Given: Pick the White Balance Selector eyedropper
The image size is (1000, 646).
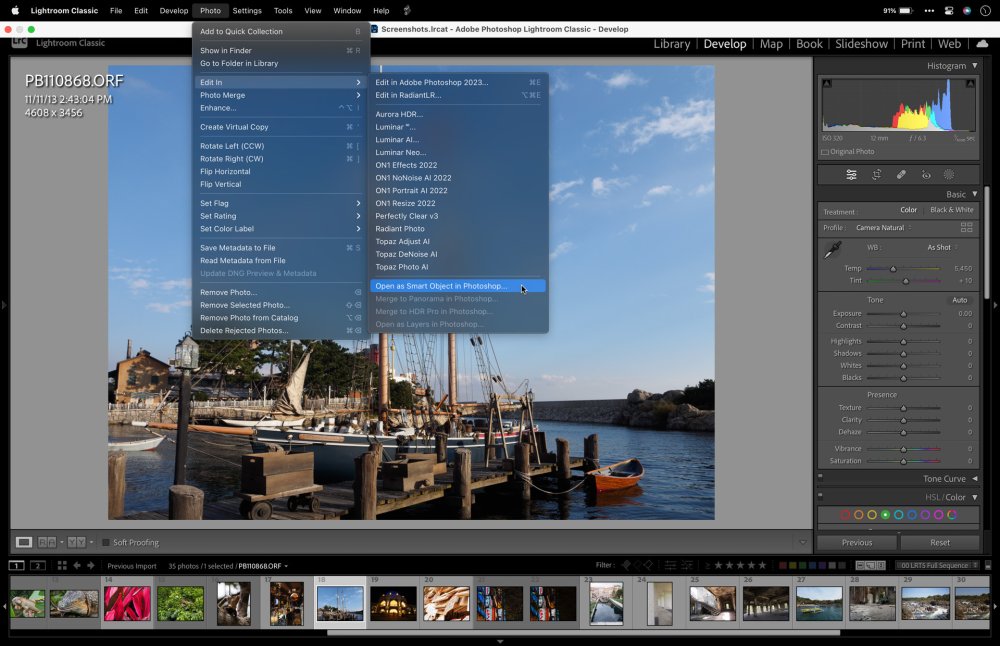Looking at the screenshot, I should [x=831, y=252].
